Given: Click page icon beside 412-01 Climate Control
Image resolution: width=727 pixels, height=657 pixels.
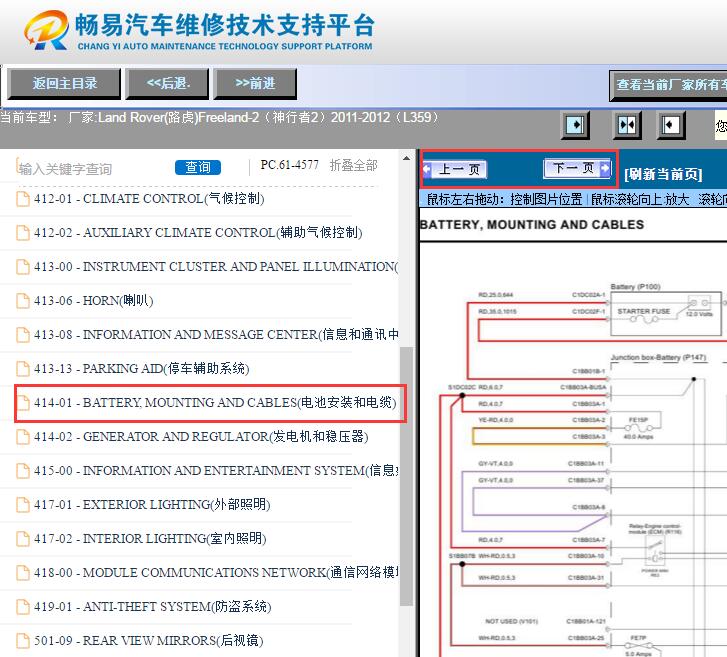Looking at the screenshot, I should click(23, 198).
